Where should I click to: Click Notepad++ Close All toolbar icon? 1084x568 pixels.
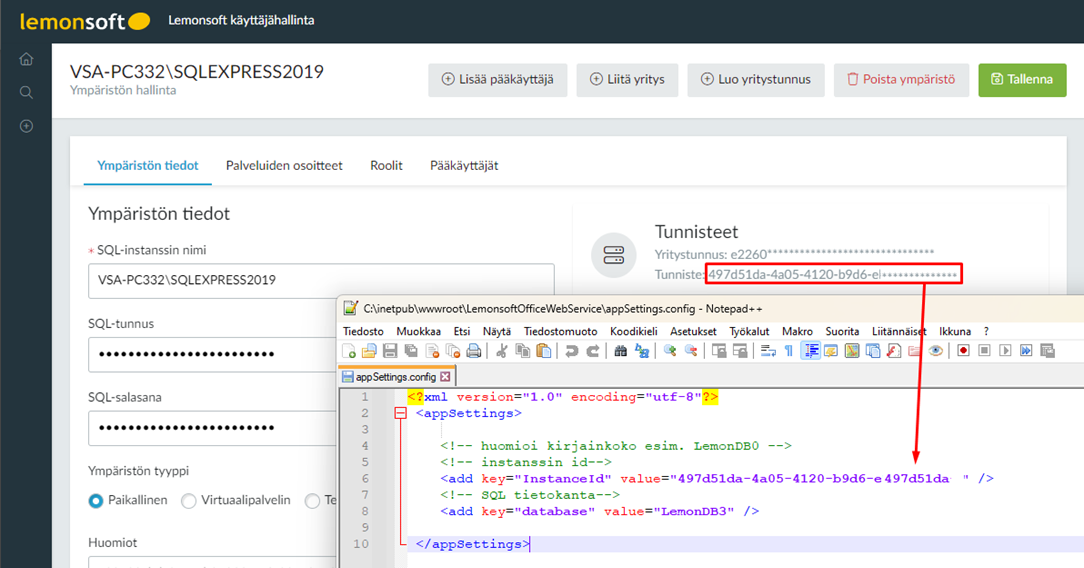pyautogui.click(x=453, y=351)
